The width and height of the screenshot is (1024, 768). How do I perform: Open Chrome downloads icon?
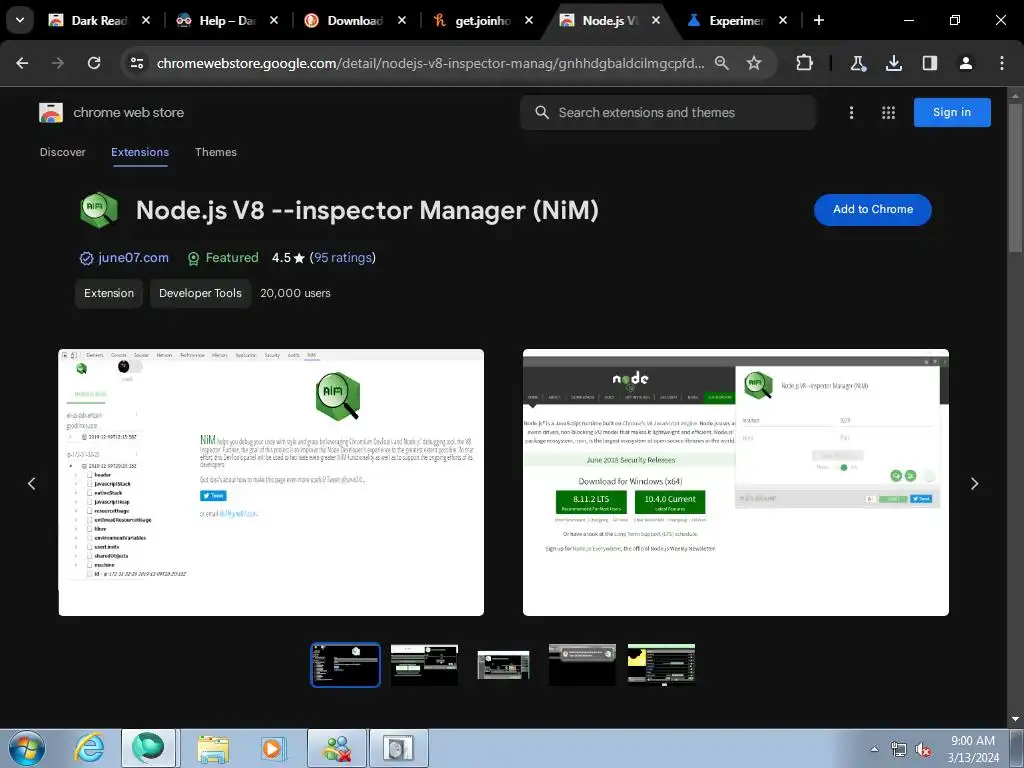point(893,63)
